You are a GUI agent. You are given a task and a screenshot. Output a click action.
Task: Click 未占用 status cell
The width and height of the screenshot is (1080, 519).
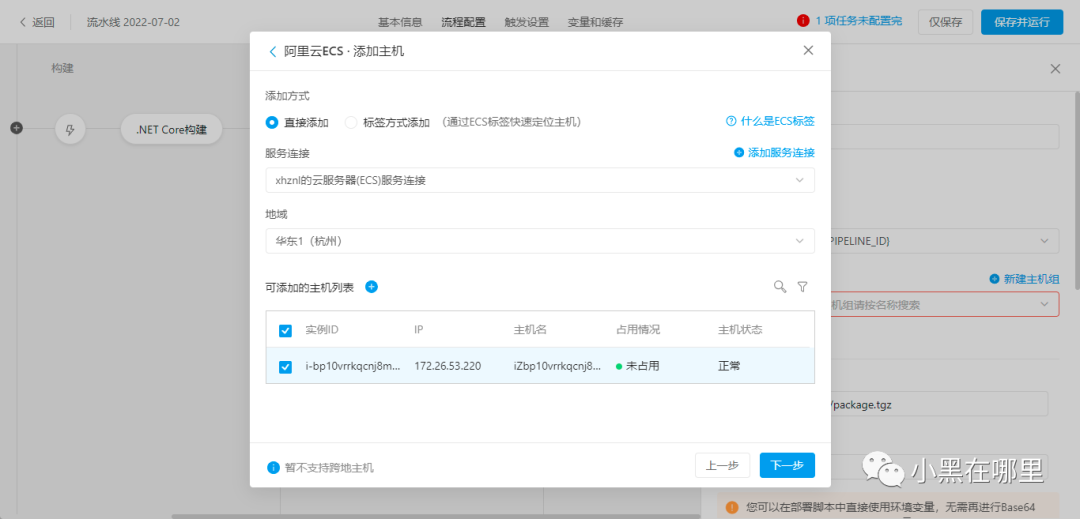point(637,366)
